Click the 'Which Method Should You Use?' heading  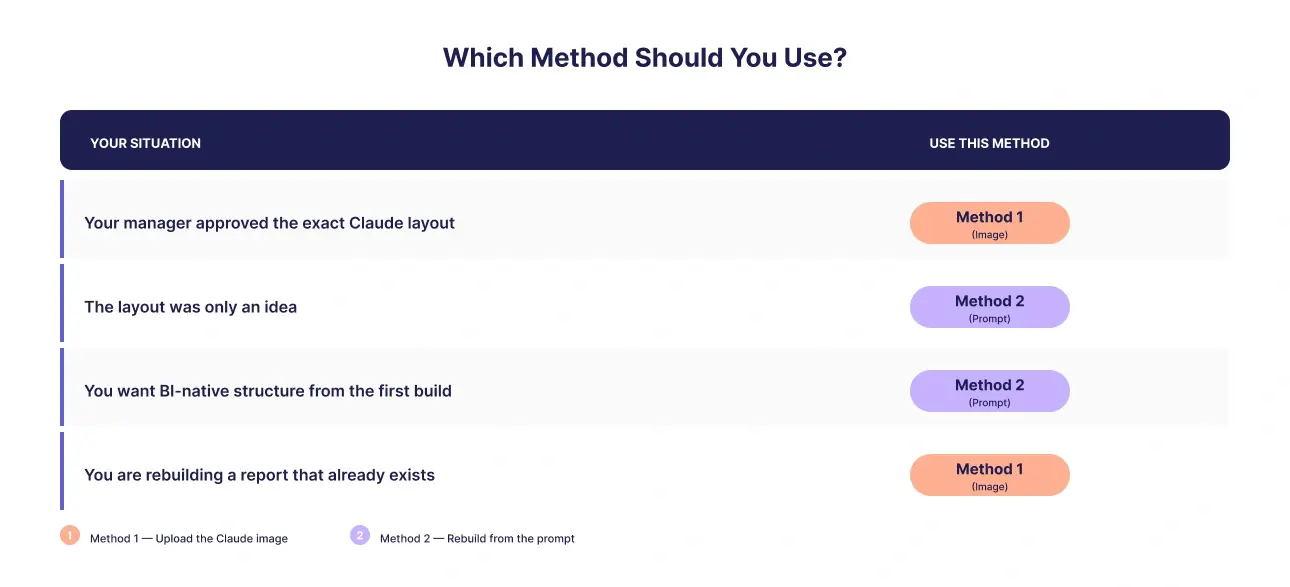(645, 57)
